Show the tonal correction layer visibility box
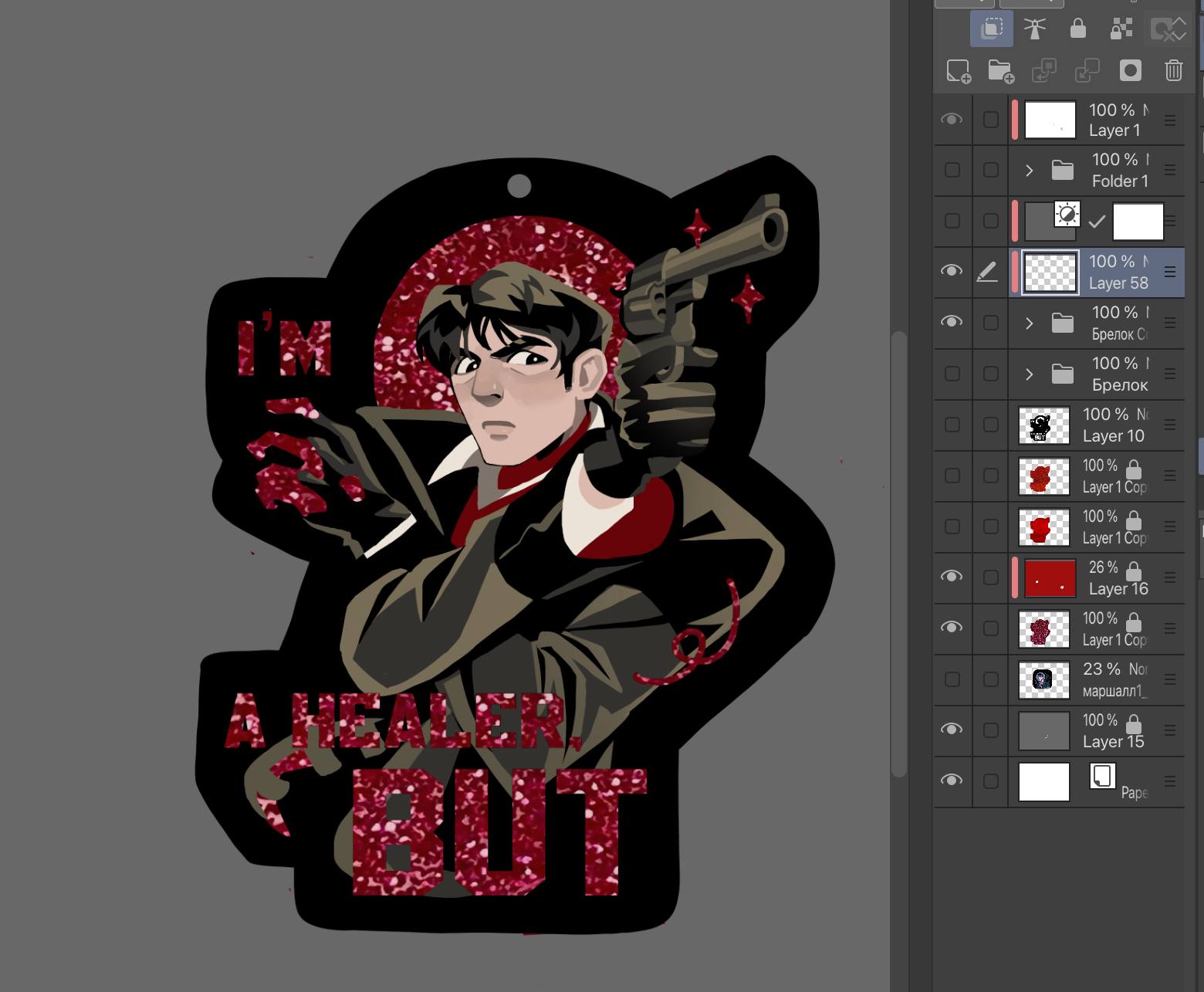Screen dimensions: 1204x992 click(x=952, y=221)
